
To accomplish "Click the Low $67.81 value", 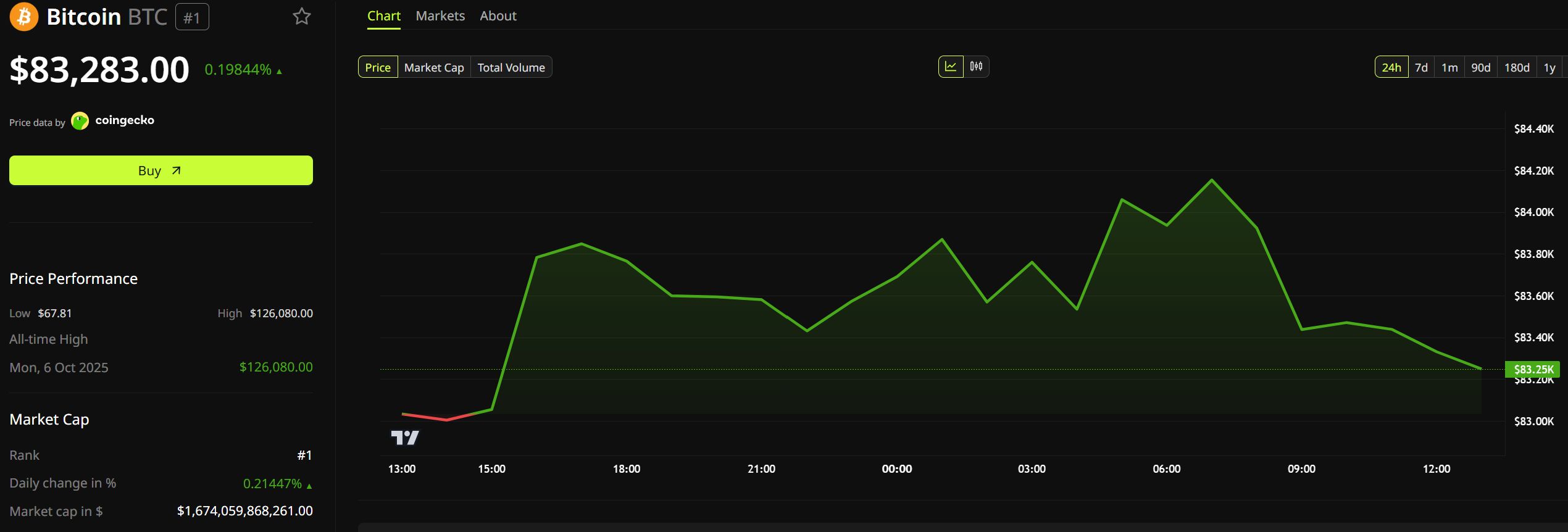I will tap(55, 314).
